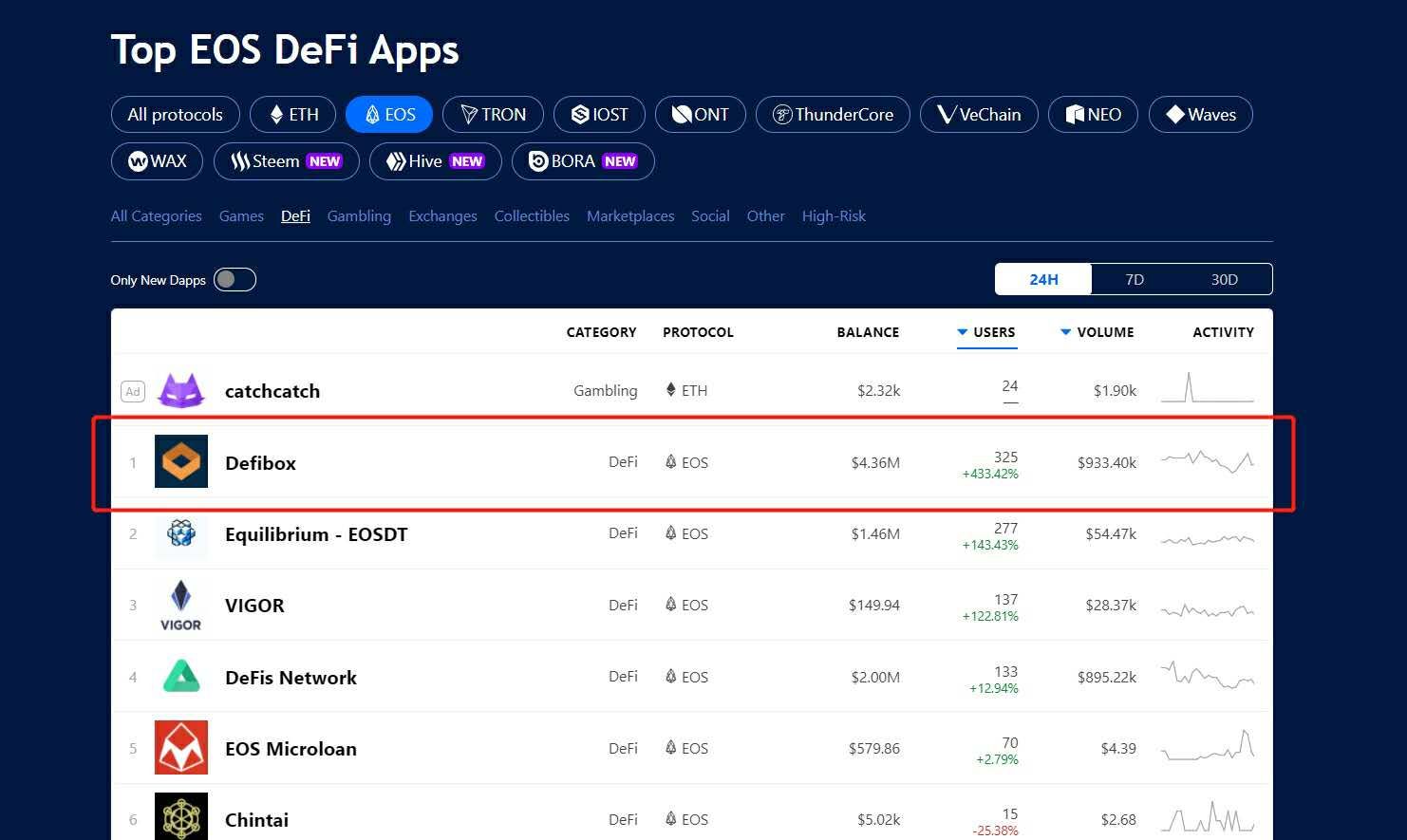Filter by Hive protocol

click(436, 160)
